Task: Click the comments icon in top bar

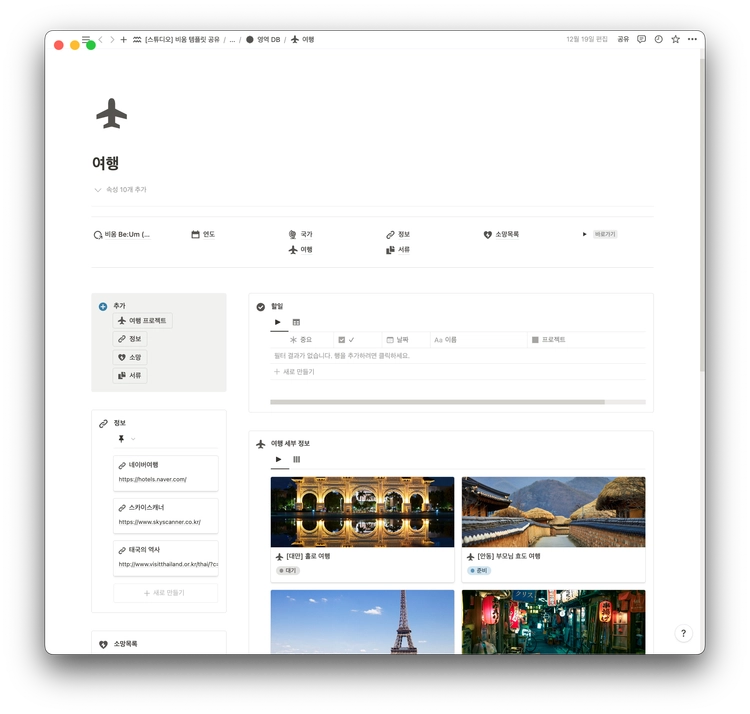Action: pyautogui.click(x=641, y=40)
